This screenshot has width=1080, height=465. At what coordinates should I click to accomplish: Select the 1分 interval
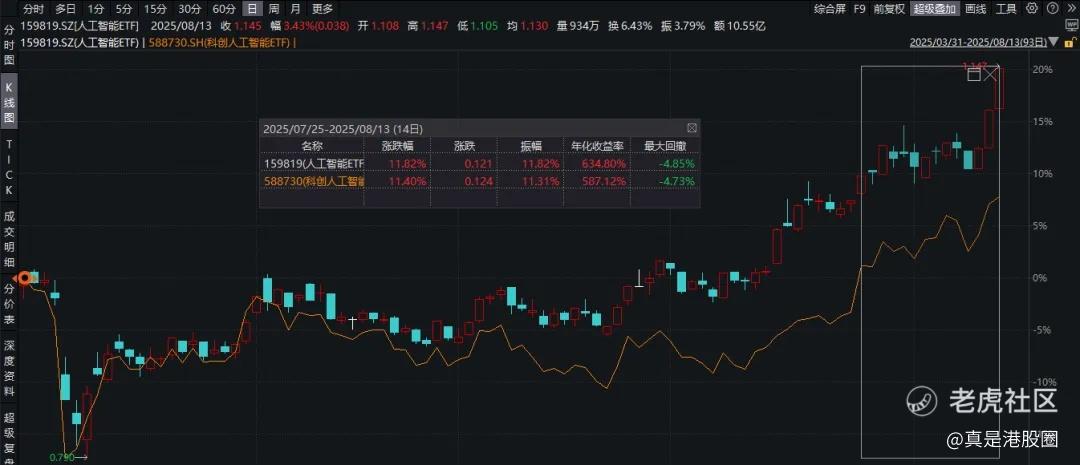point(96,9)
